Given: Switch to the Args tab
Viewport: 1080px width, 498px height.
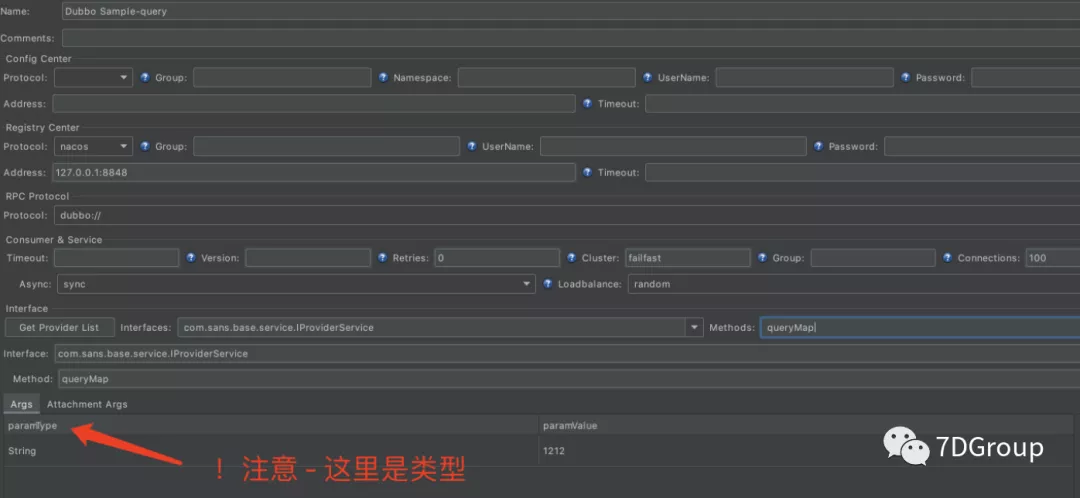Looking at the screenshot, I should (x=21, y=404).
